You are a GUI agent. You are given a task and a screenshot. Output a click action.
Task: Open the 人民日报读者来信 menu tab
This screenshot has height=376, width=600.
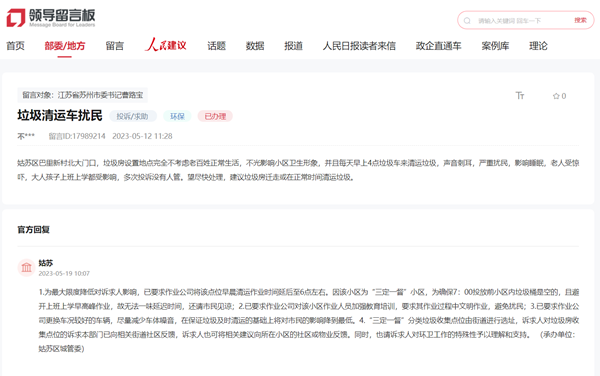click(359, 46)
